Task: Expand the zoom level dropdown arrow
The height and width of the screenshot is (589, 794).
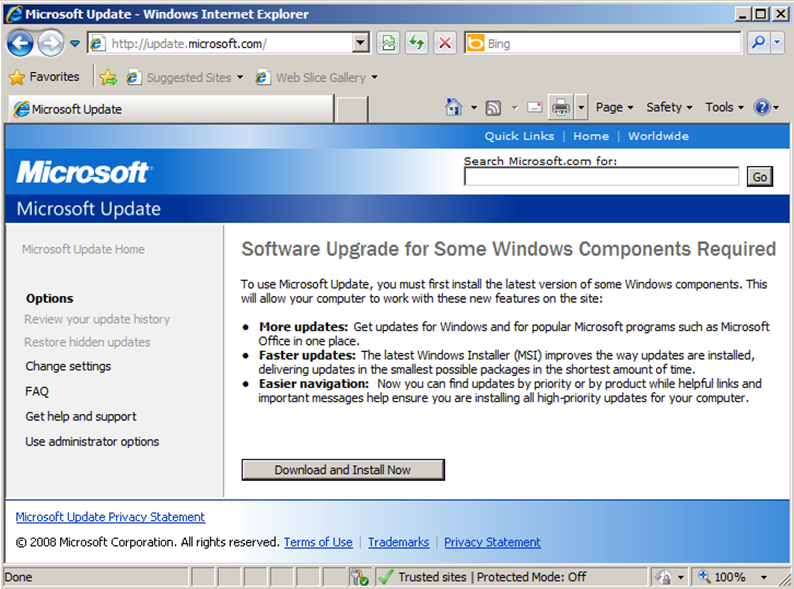Action: (x=764, y=577)
